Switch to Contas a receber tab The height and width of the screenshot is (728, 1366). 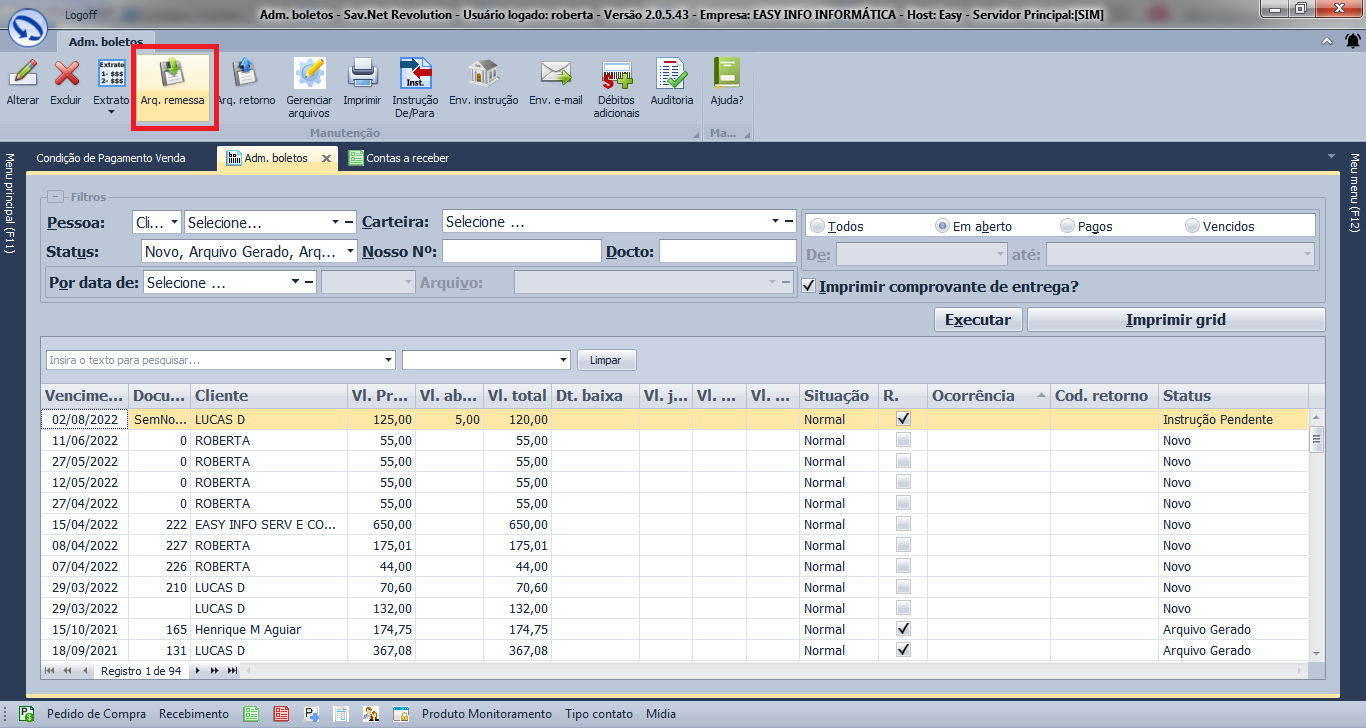coord(407,158)
